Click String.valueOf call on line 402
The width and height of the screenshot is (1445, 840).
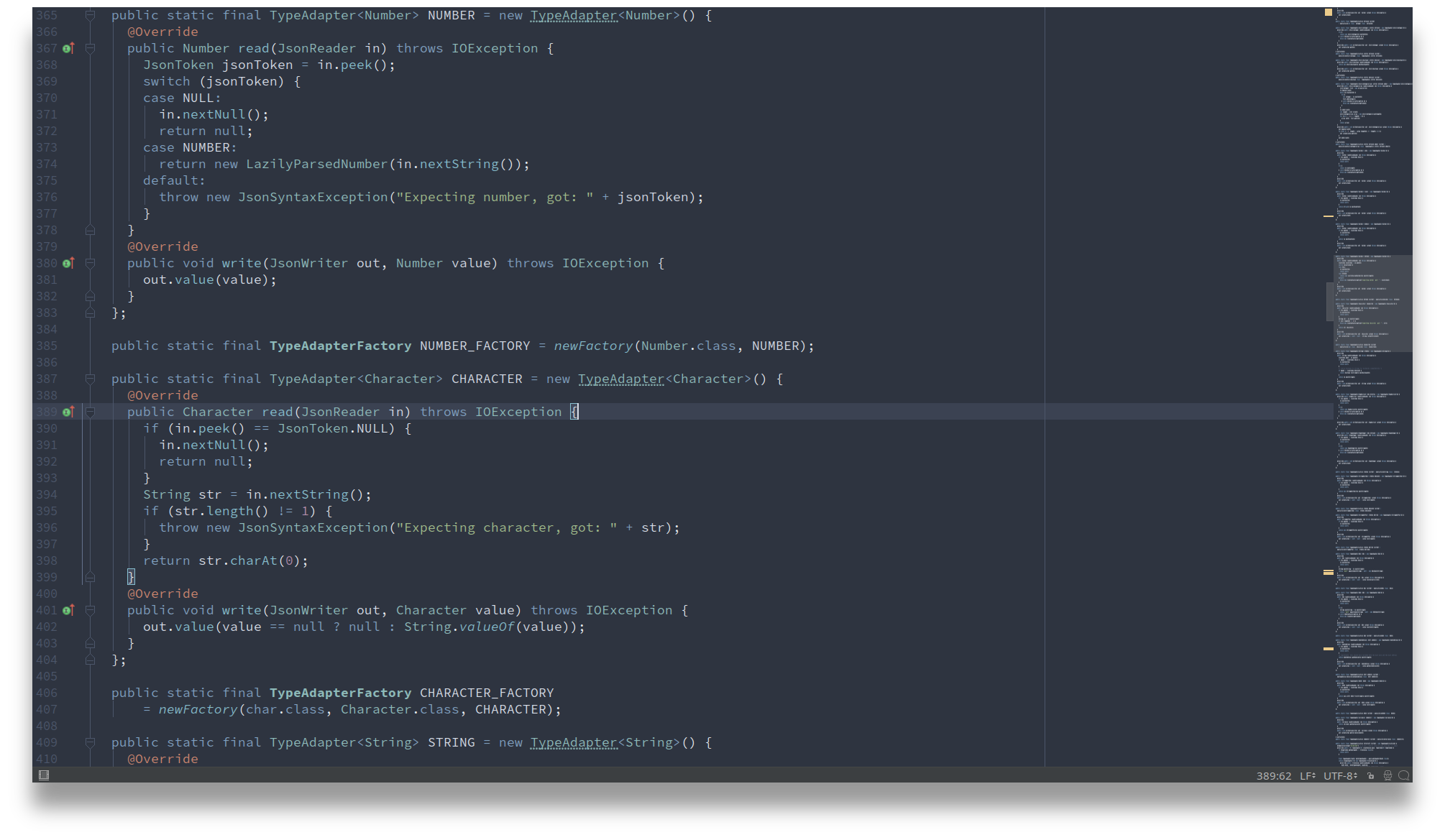coord(459,627)
